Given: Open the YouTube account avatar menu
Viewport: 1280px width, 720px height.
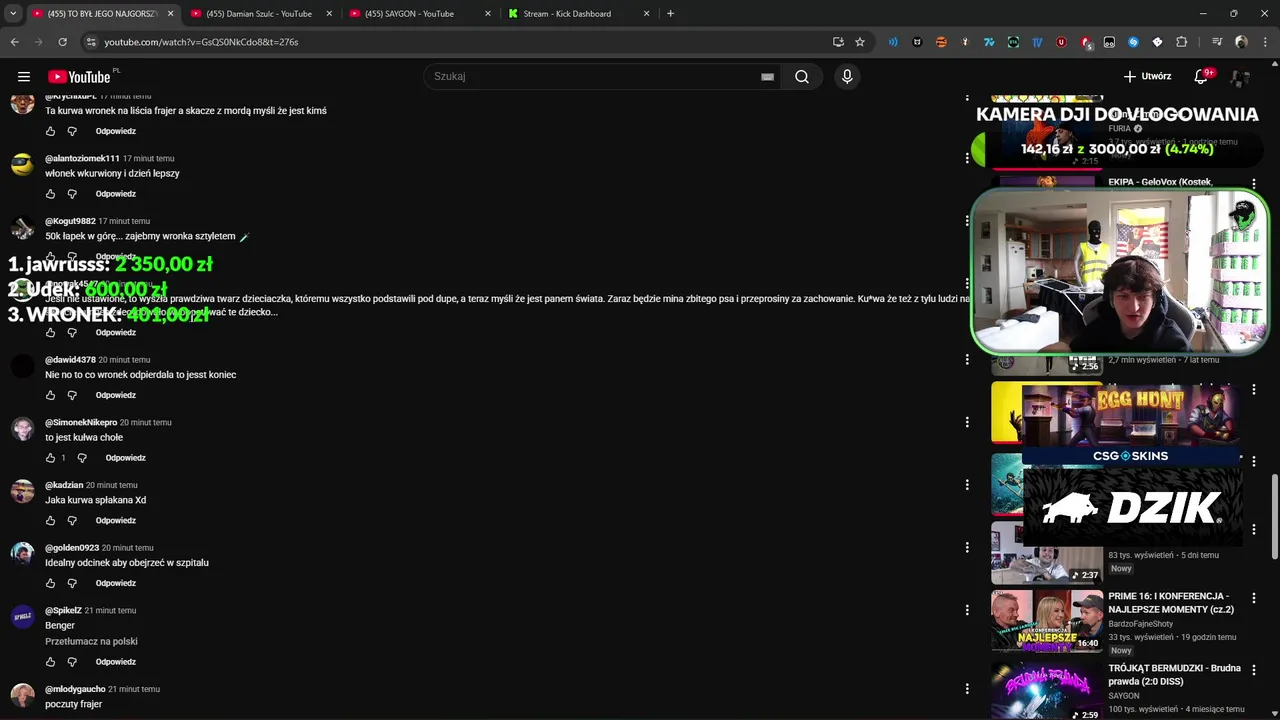Looking at the screenshot, I should point(1240,77).
